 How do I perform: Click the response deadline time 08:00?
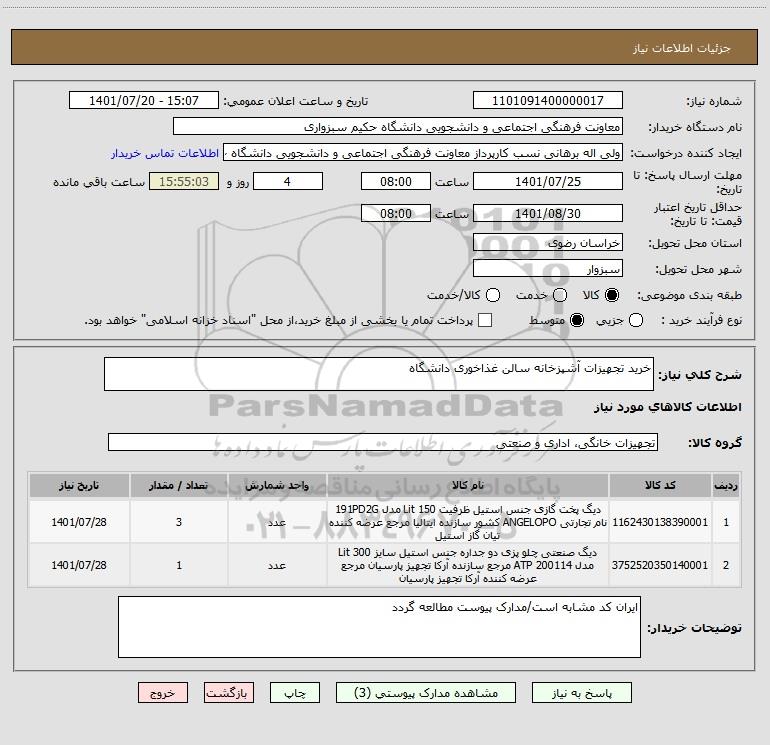click(x=396, y=181)
